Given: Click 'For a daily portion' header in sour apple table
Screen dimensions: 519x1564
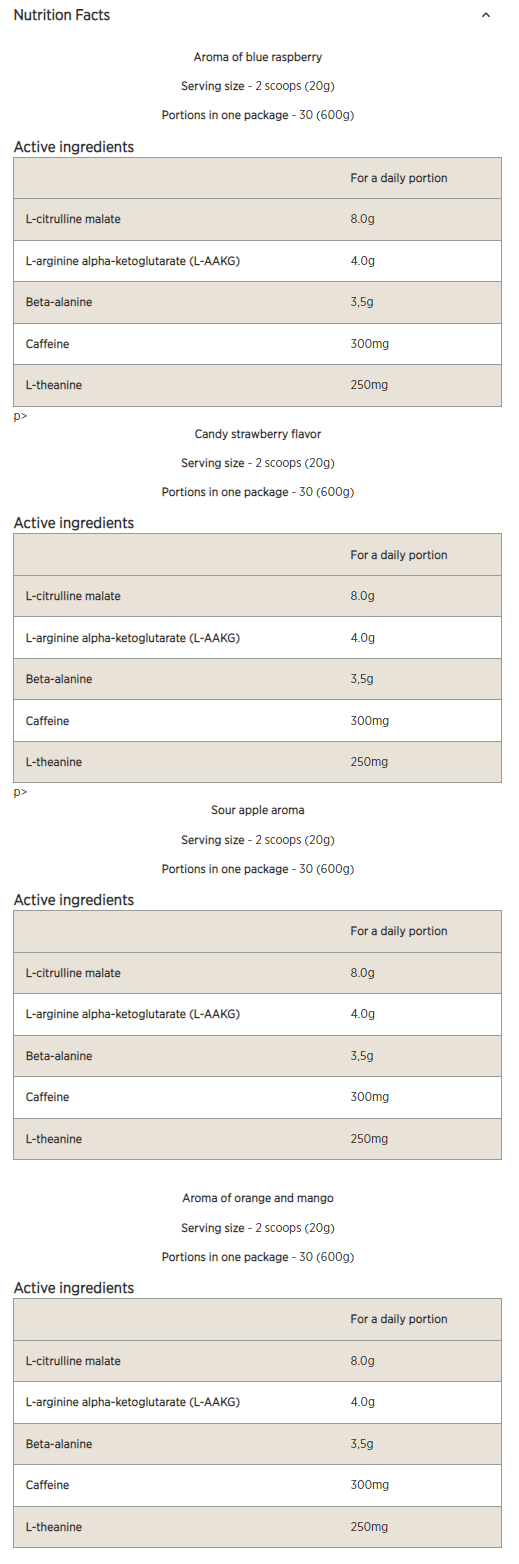Looking at the screenshot, I should [x=399, y=931].
